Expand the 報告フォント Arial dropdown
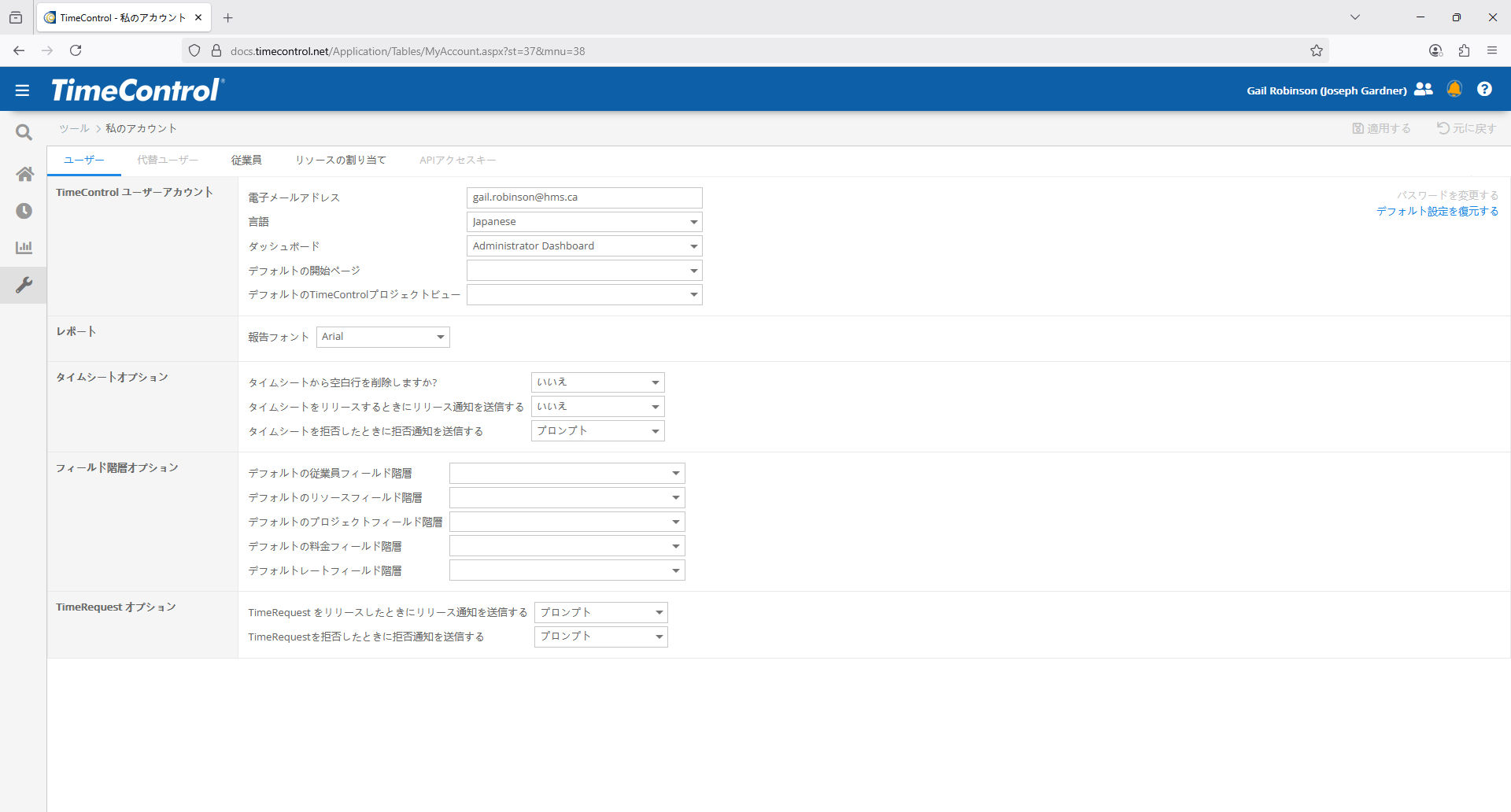The width and height of the screenshot is (1511, 812). [382, 337]
